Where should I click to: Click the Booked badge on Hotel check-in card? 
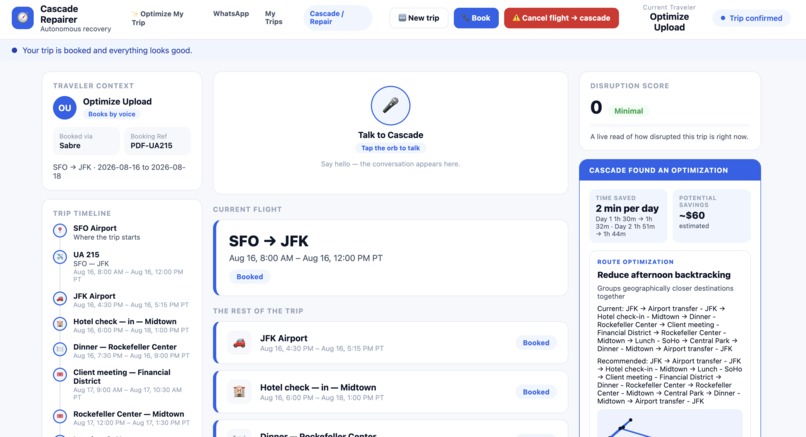point(536,392)
